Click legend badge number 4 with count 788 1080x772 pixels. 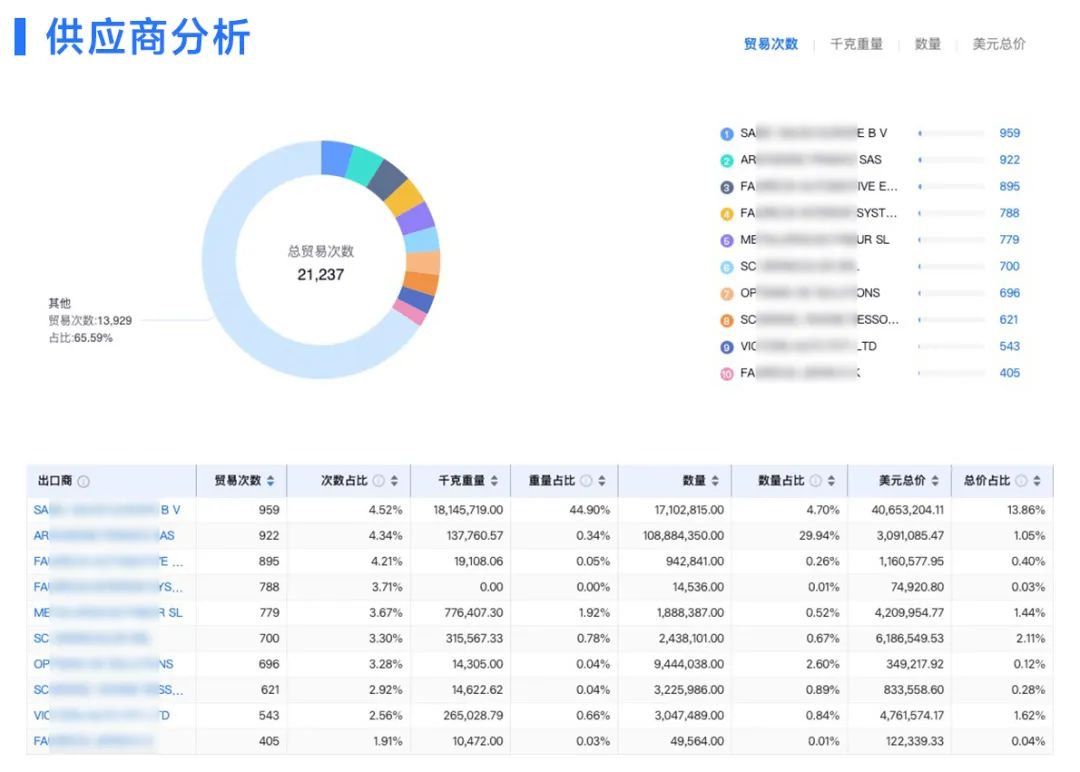(727, 213)
